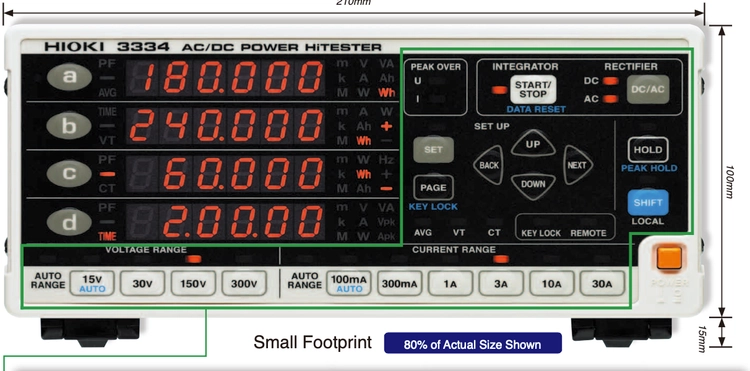The width and height of the screenshot is (750, 371).
Task: Click the lit Wh unit on display a
Action: coord(387,92)
